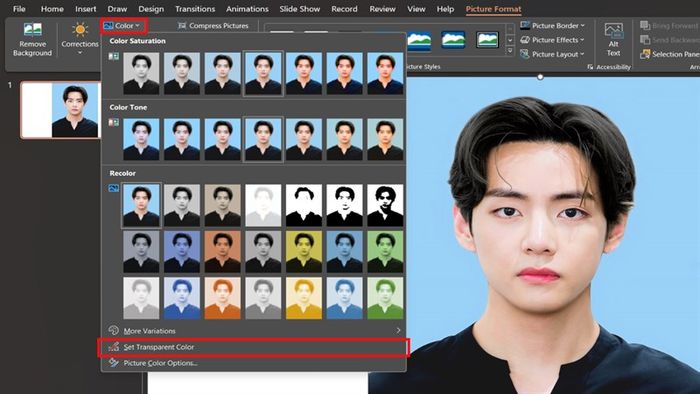Expand the Picture Border dropdown
This screenshot has width=700, height=394.
[x=552, y=25]
